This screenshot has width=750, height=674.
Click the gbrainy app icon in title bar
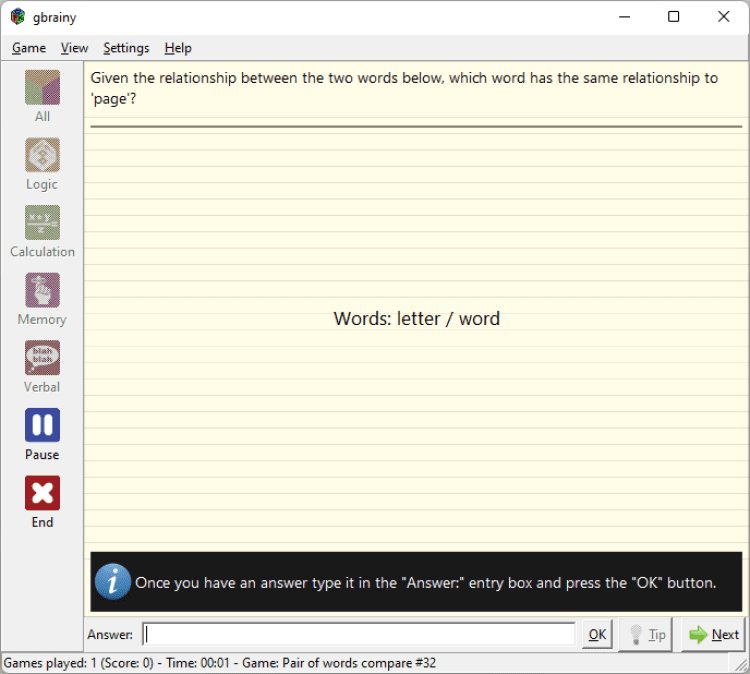(x=18, y=17)
